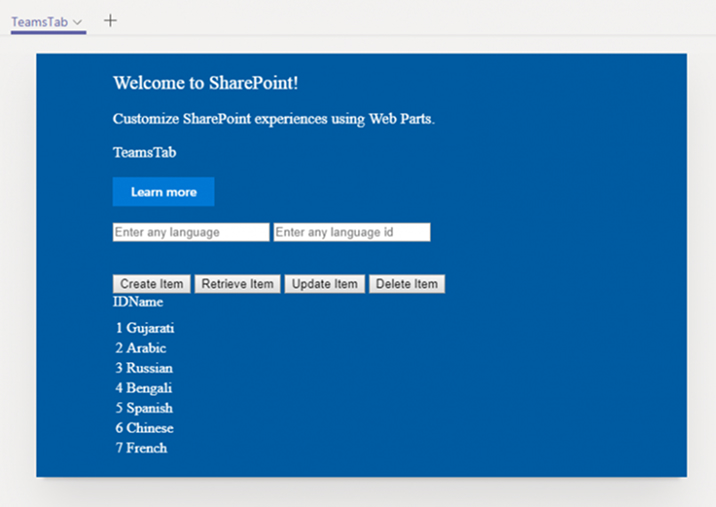Focus the 'Enter any language' field
The image size is (716, 507).
(191, 232)
